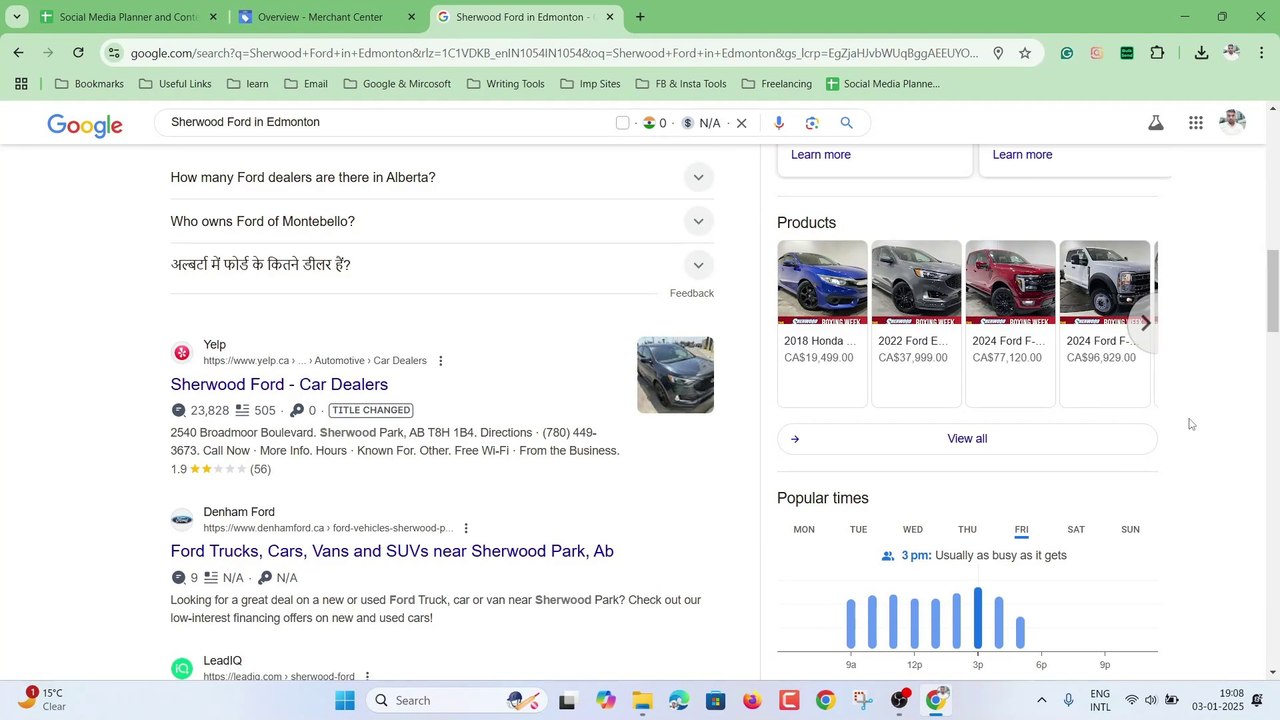This screenshot has width=1280, height=720.
Task: Launch Firefox from the taskbar
Action: click(x=752, y=700)
